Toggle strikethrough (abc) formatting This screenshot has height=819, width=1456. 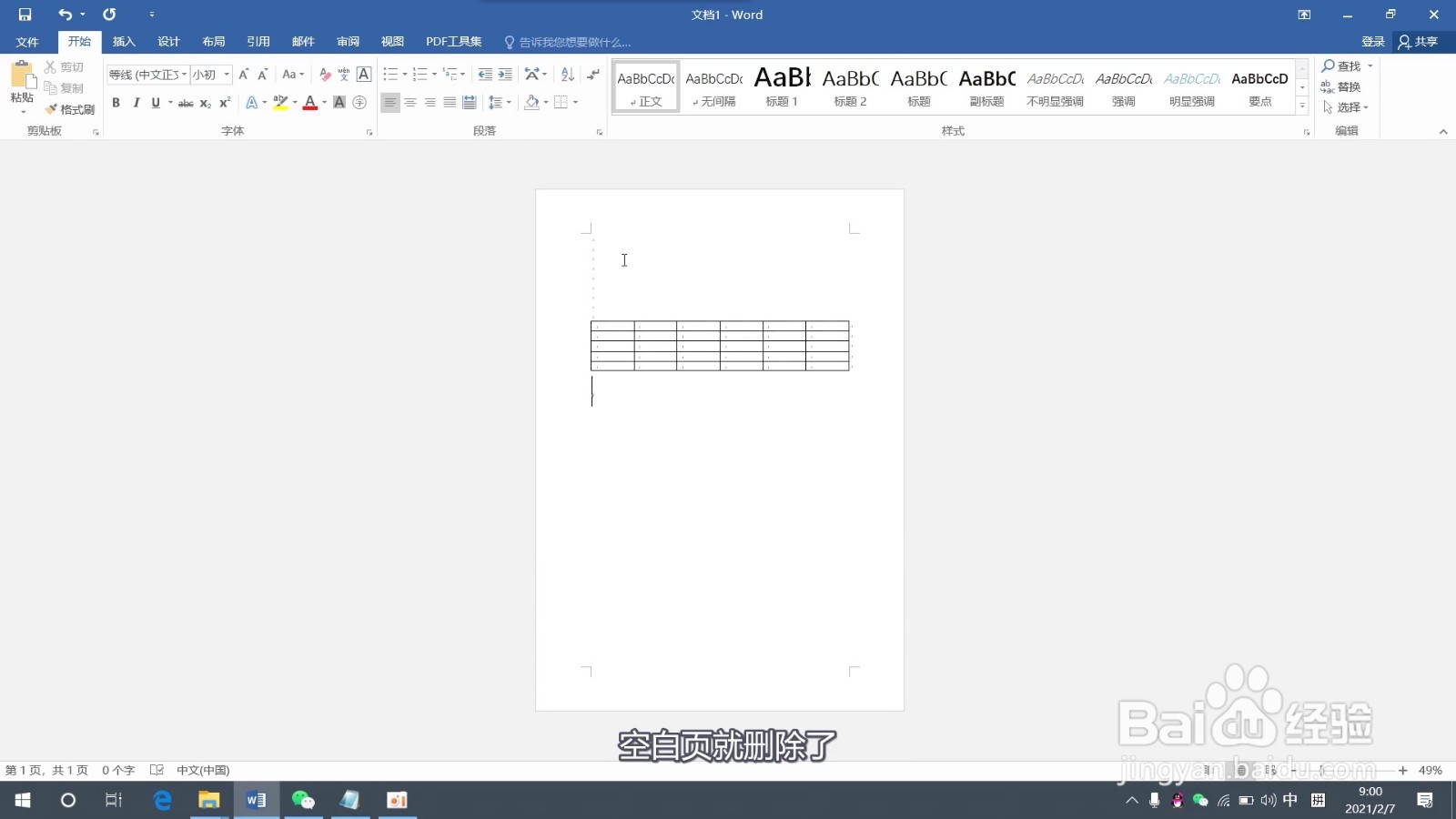[x=186, y=103]
